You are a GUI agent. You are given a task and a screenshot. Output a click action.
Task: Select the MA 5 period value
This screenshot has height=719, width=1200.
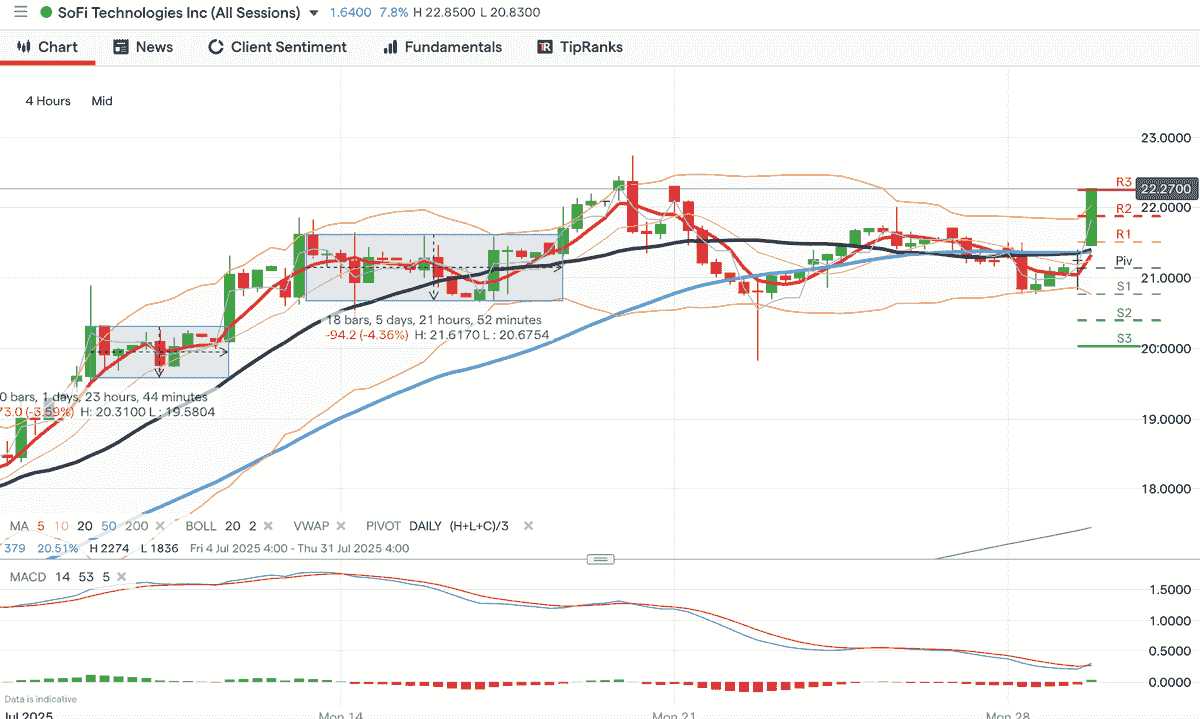[x=42, y=526]
